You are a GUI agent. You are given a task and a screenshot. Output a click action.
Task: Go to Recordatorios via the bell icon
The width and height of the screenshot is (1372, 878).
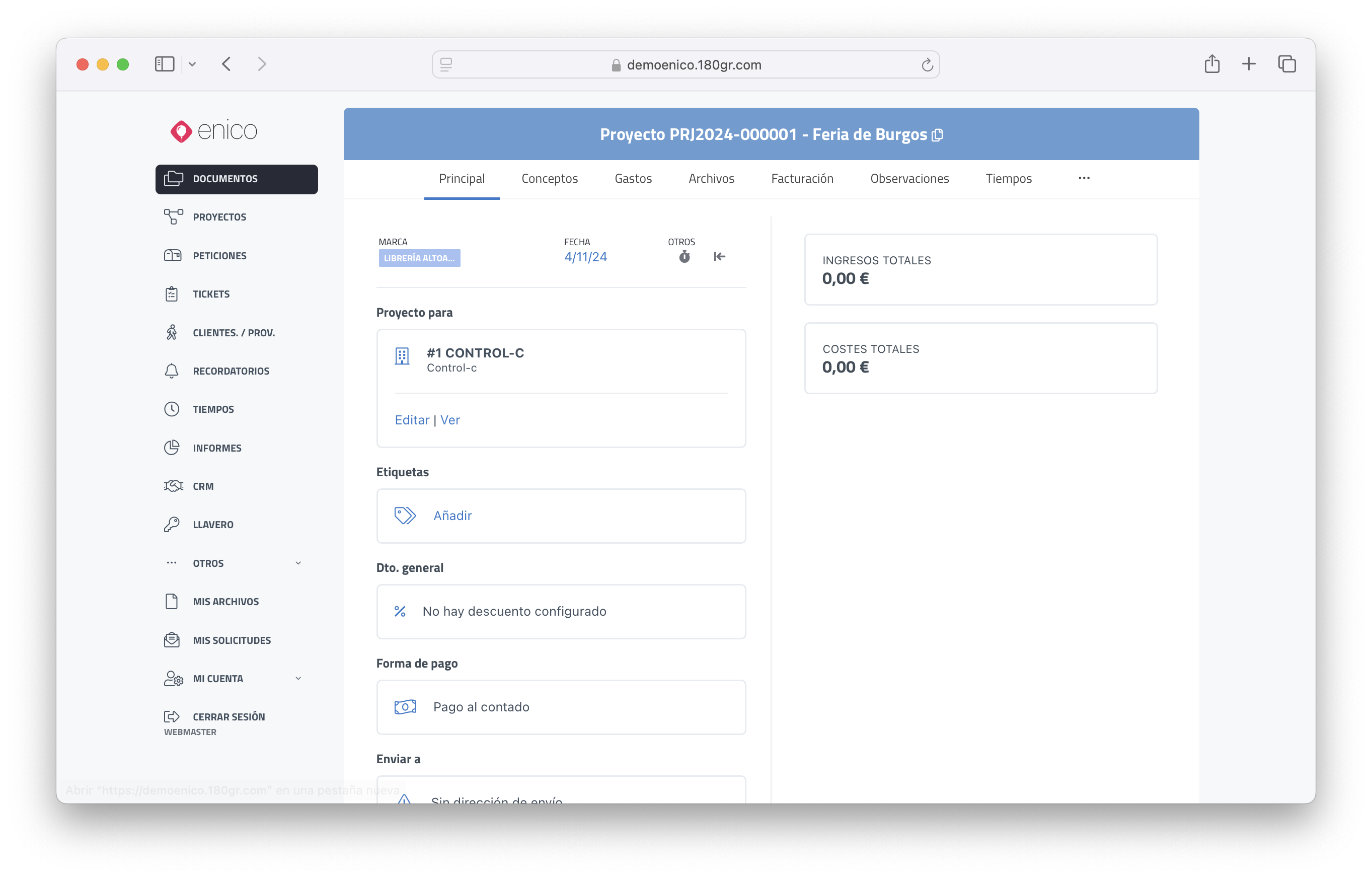point(172,371)
